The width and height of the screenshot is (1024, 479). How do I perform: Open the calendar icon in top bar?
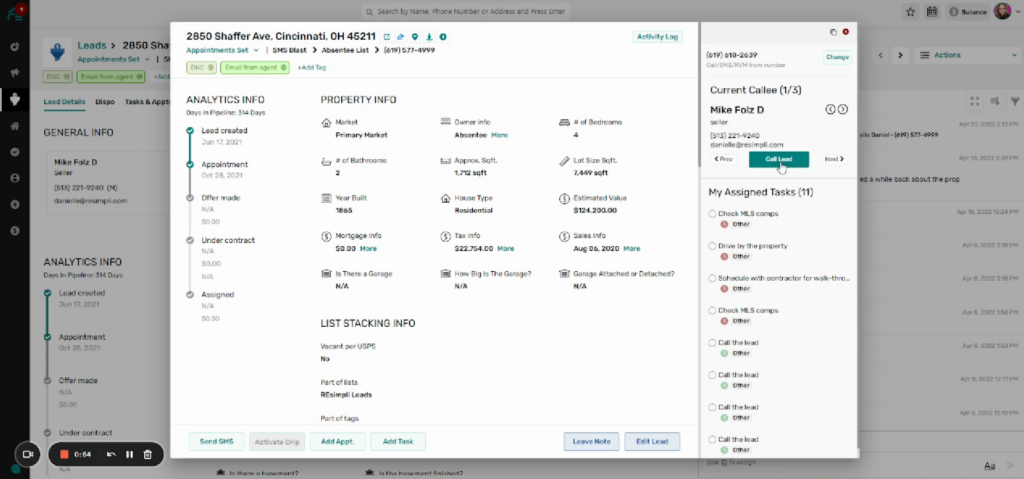tap(932, 12)
